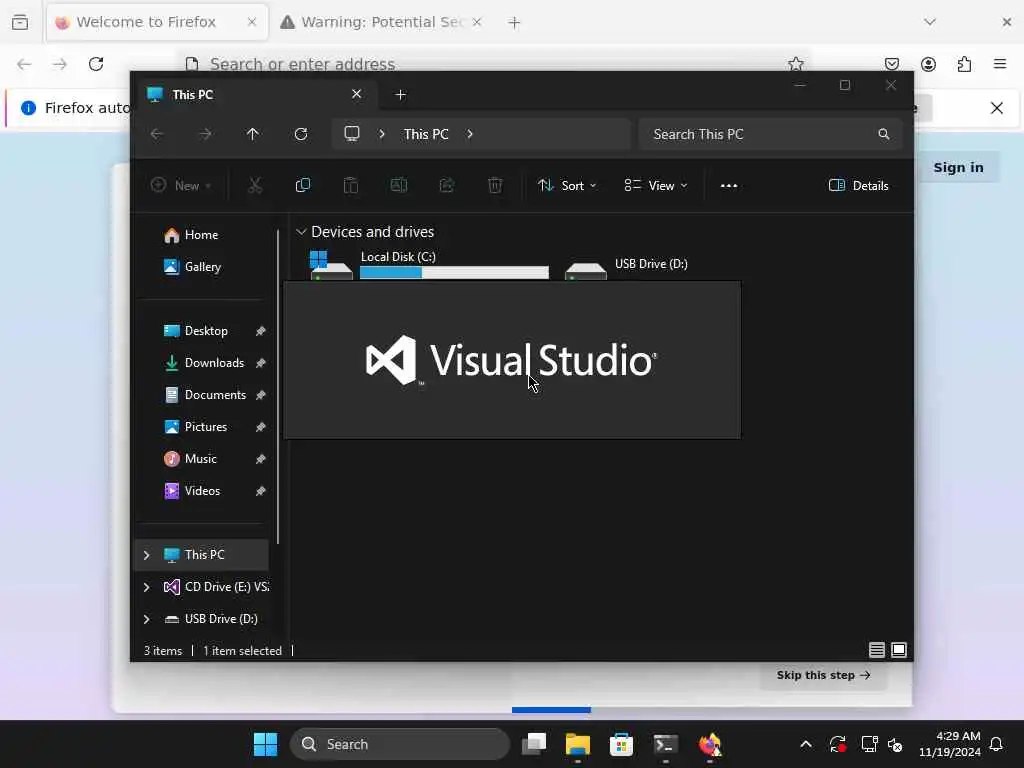Click the Rename icon in Explorer toolbar
This screenshot has width=1024, height=768.
click(x=398, y=185)
